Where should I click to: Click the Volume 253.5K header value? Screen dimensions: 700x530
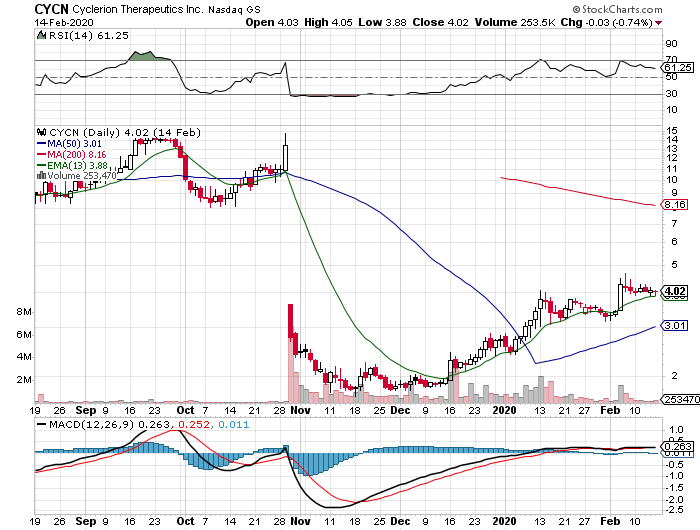(x=536, y=22)
